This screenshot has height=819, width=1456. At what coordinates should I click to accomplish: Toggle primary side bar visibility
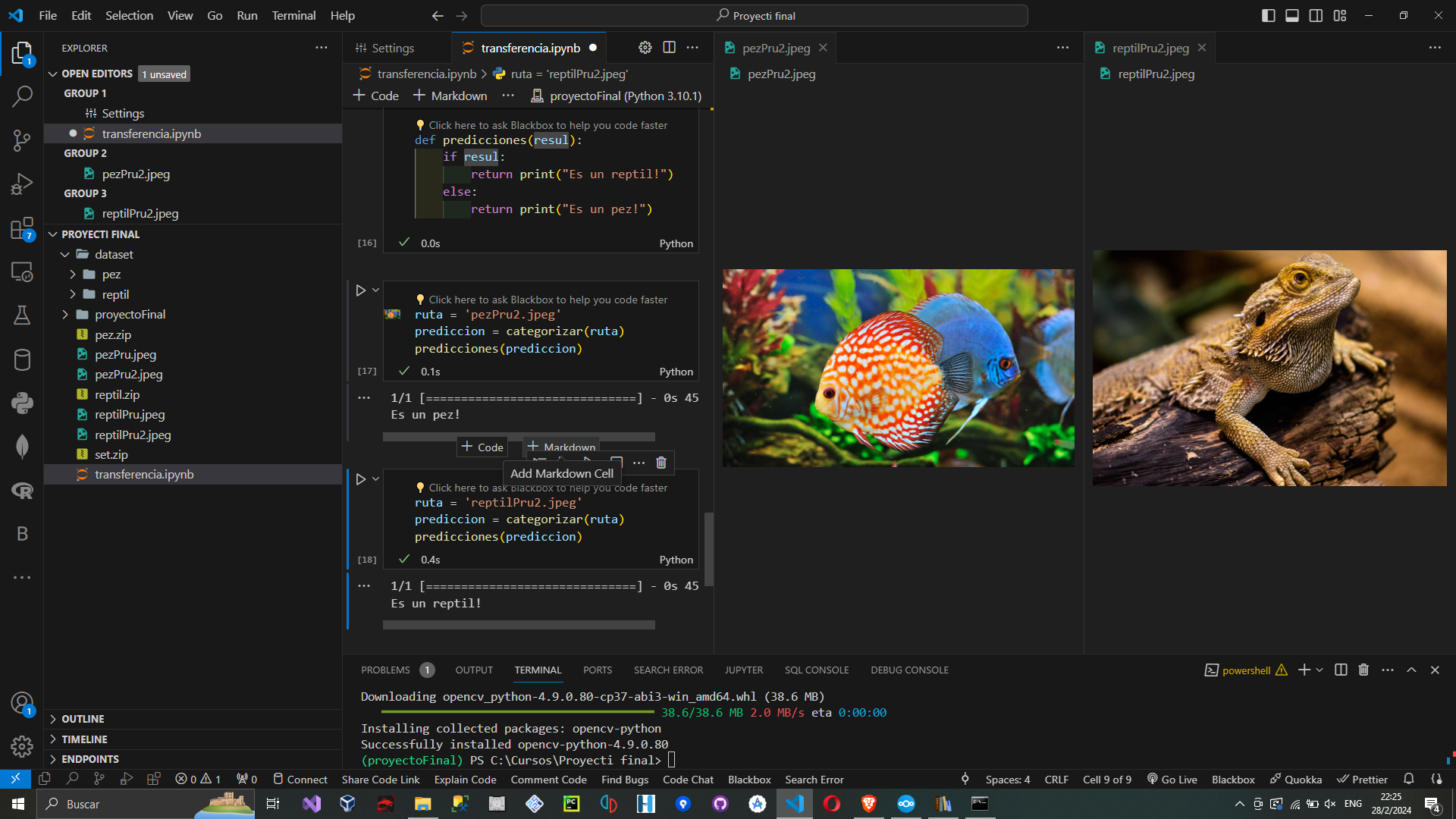pos(1268,15)
